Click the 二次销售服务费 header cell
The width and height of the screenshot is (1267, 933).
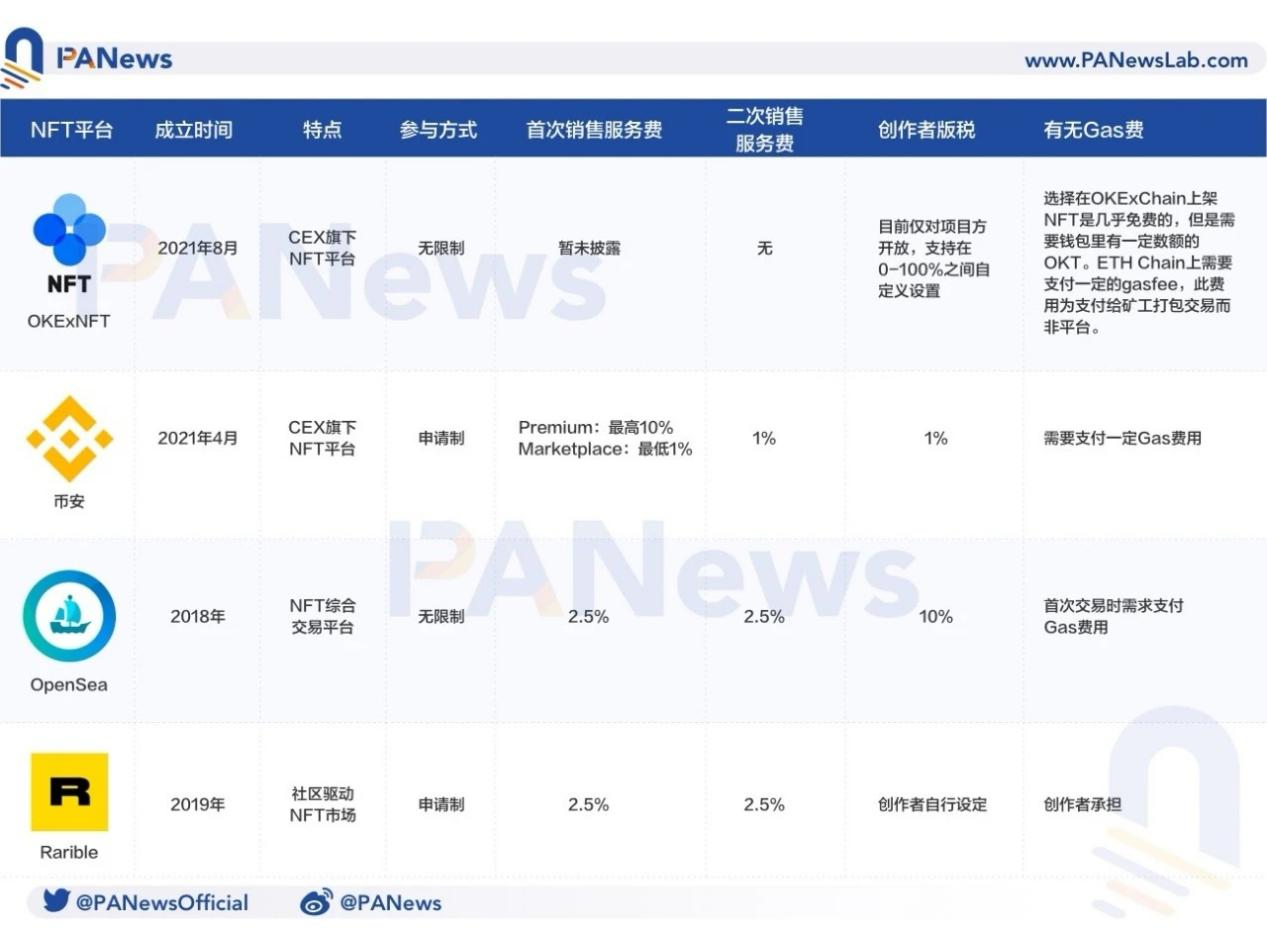coord(765,128)
